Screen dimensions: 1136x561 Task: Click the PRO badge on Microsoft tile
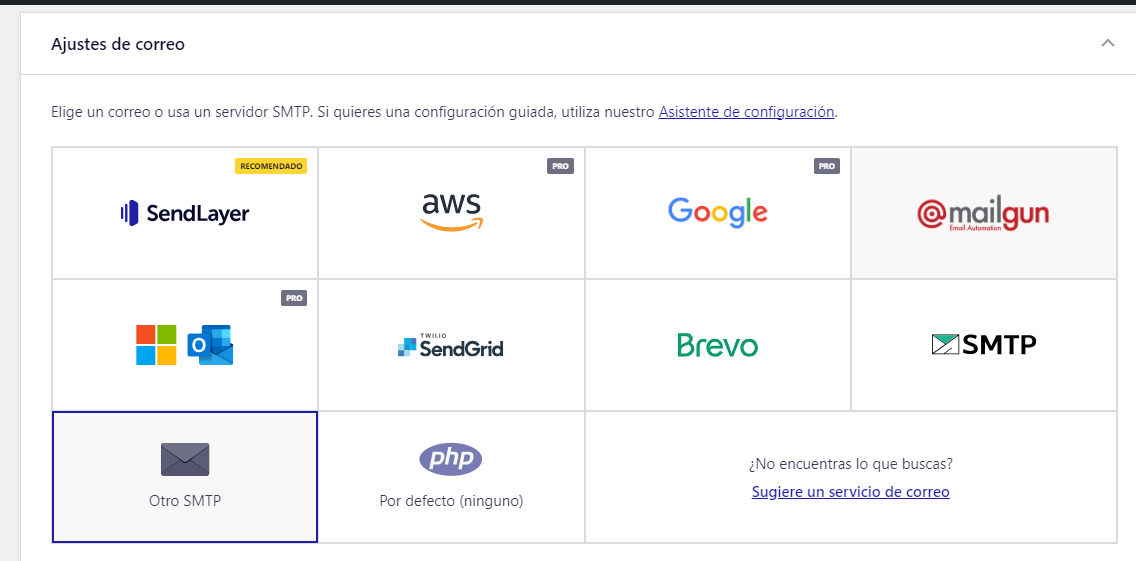tap(294, 298)
